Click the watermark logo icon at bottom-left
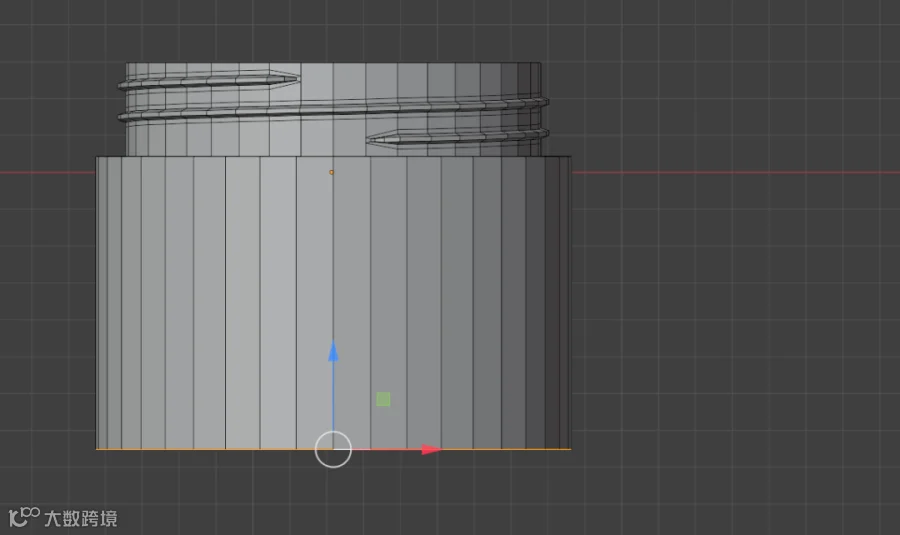This screenshot has height=535, width=900. point(24,517)
